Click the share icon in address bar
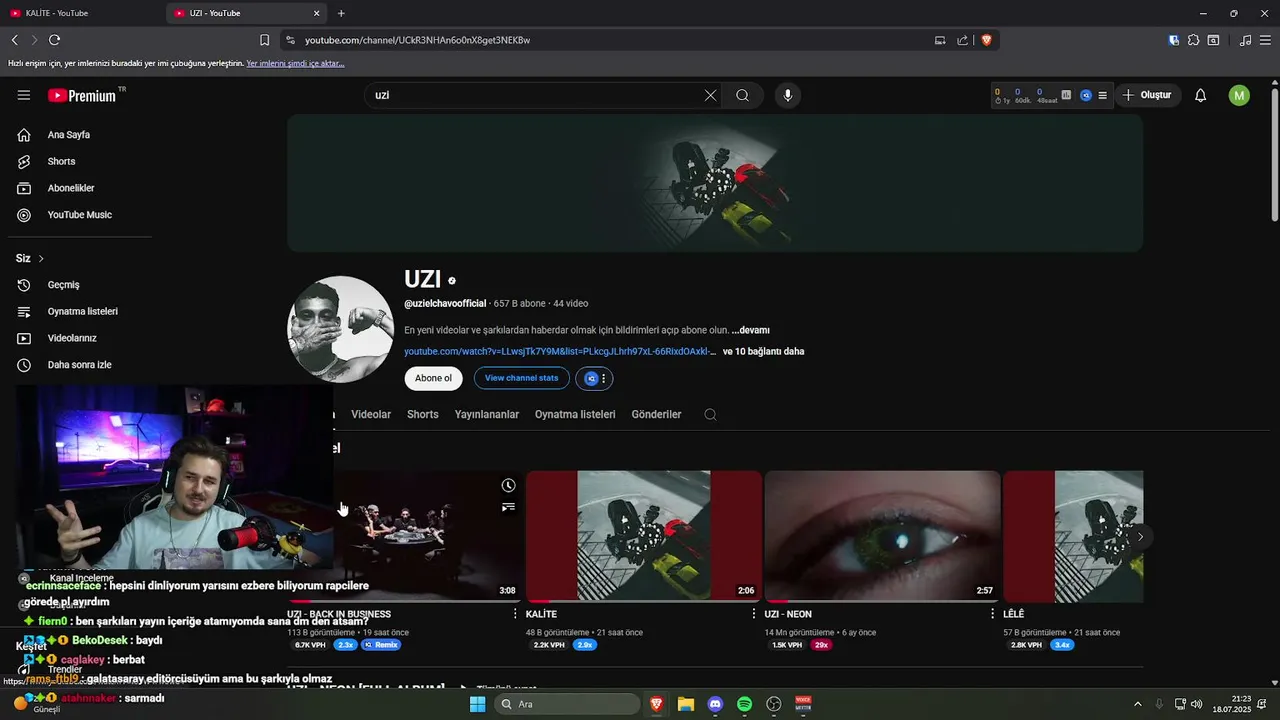Screen dimensions: 1280x720 point(962,40)
